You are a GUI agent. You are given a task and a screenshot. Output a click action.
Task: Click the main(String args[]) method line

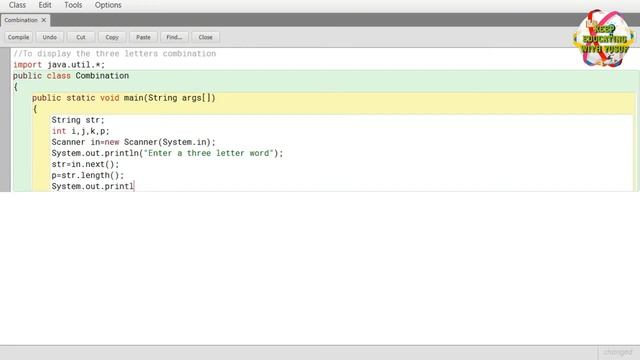[x=124, y=98]
